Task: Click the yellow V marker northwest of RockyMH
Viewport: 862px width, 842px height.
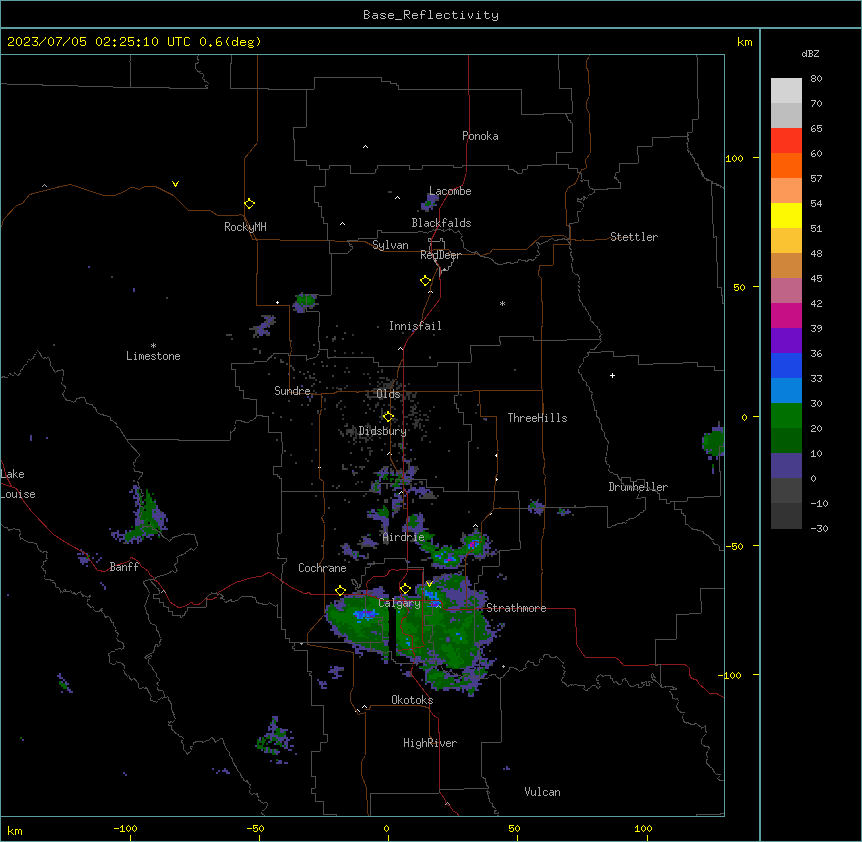Action: coord(175,184)
